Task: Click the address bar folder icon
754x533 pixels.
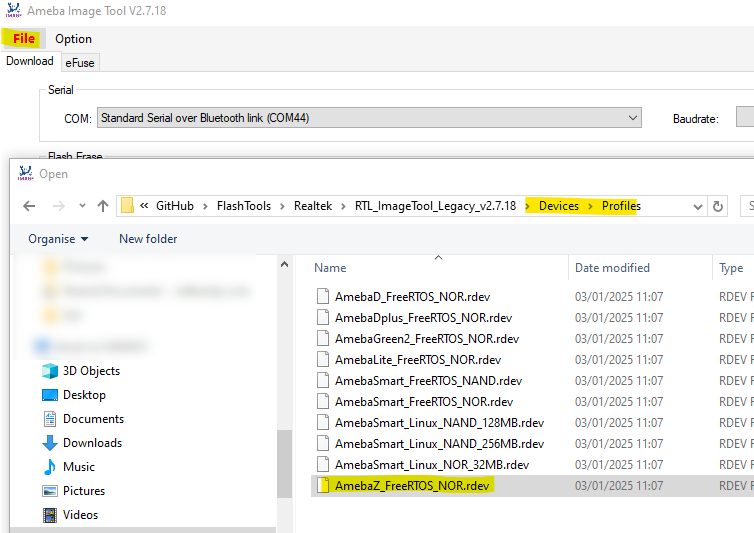Action: (127, 206)
